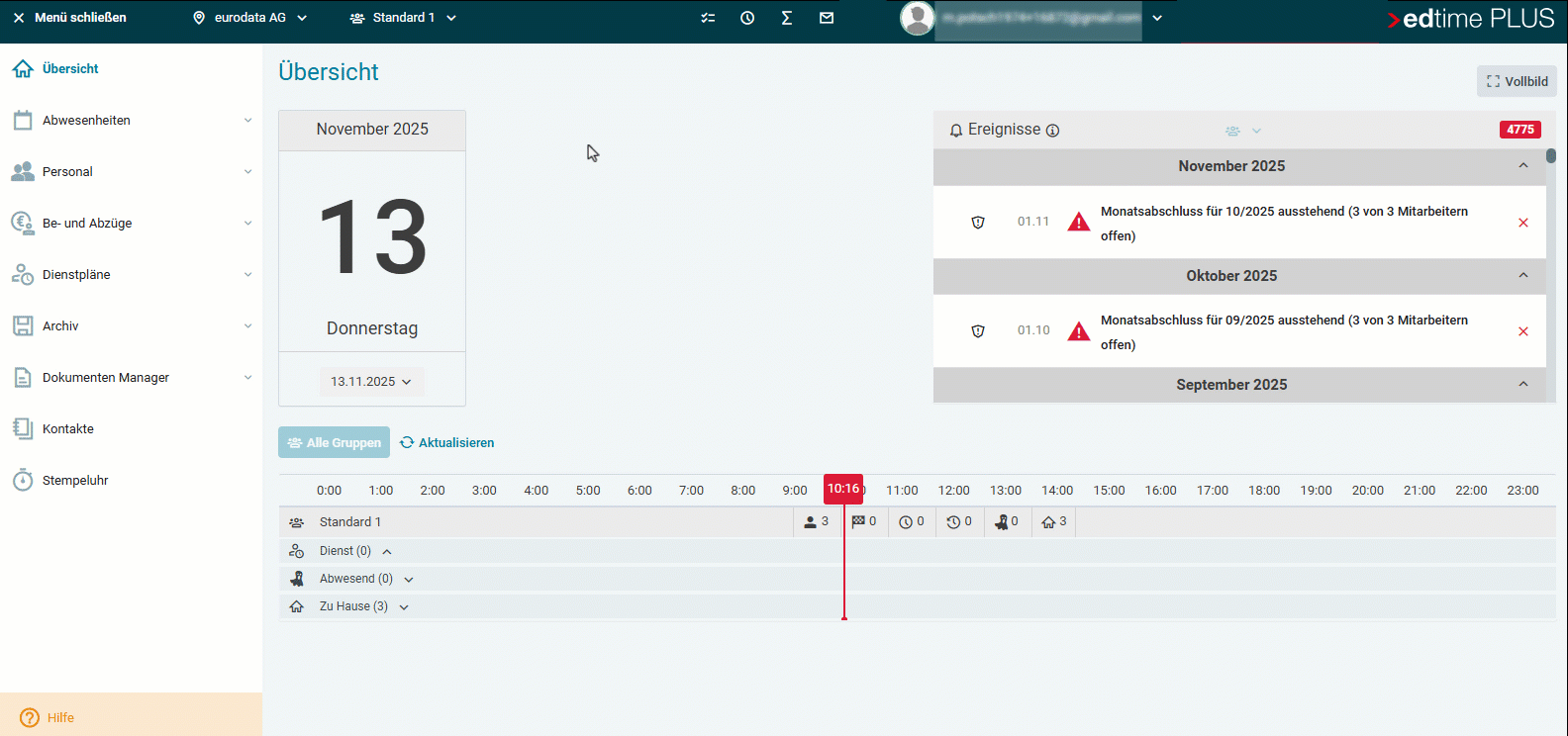Click the employees count icon showing 3

point(811,522)
